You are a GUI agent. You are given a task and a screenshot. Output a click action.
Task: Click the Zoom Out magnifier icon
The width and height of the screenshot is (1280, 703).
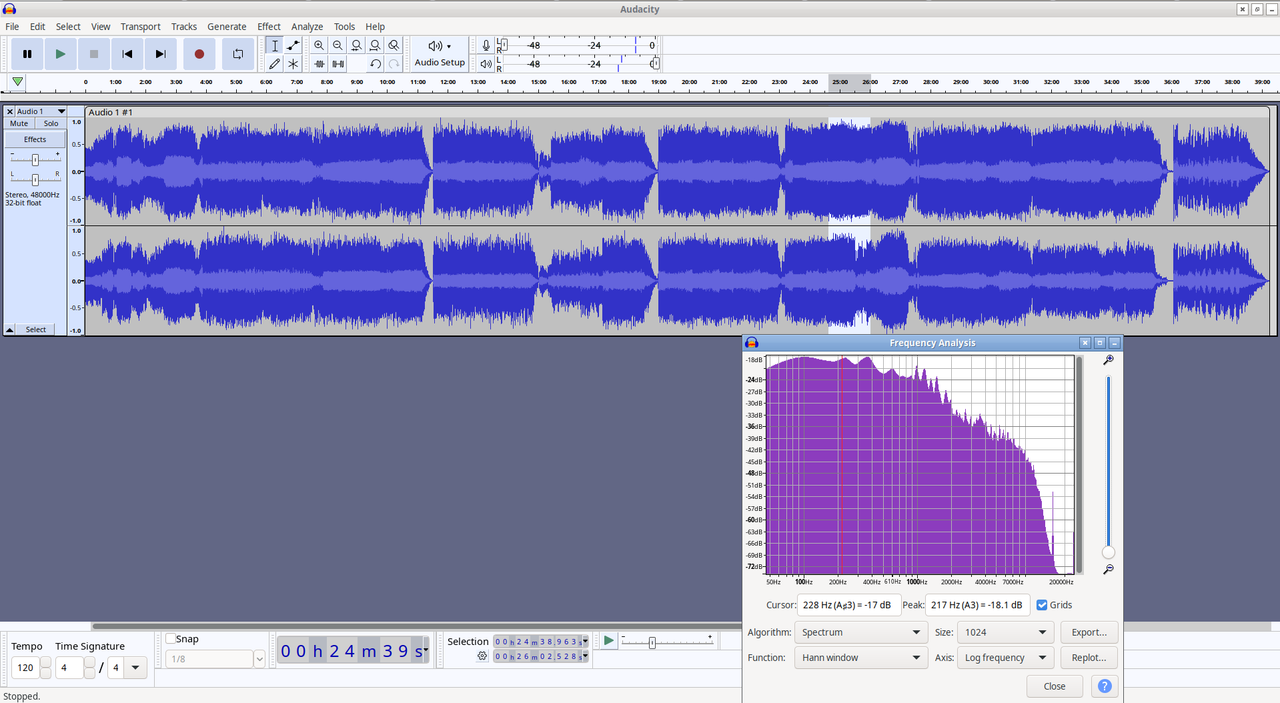click(338, 46)
